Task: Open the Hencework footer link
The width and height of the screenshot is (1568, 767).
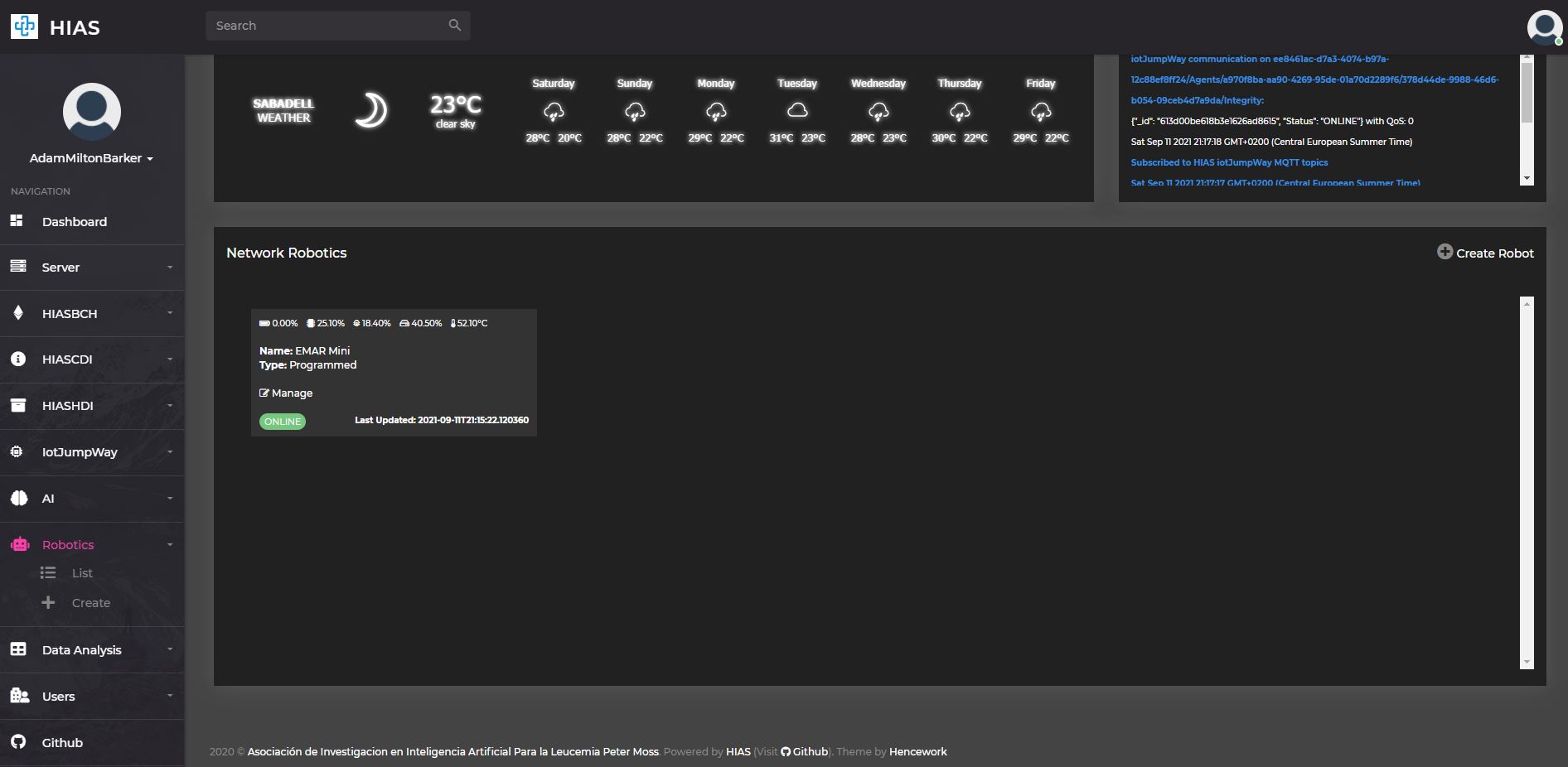Action: tap(917, 752)
